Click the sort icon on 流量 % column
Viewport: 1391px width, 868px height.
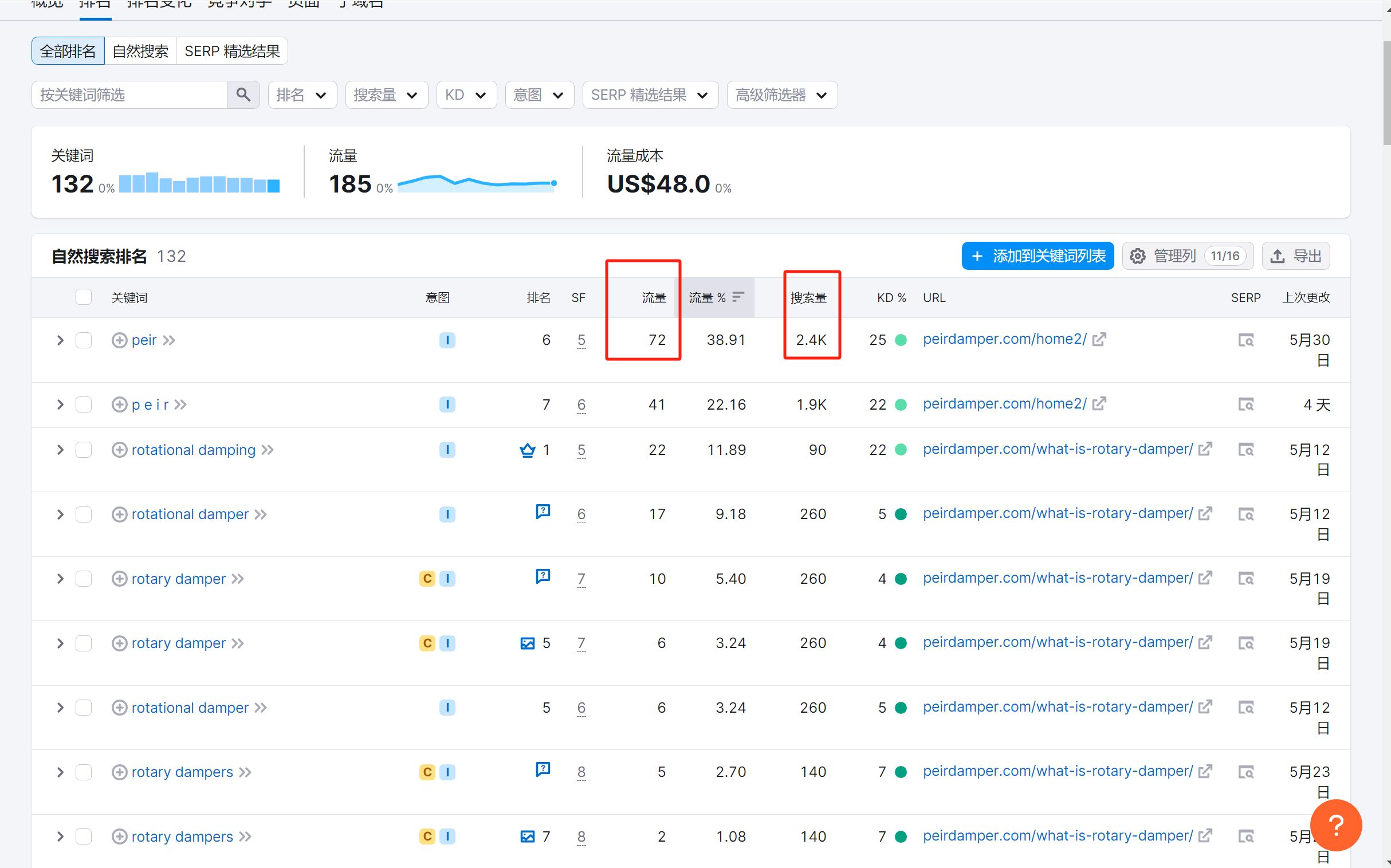click(x=738, y=297)
